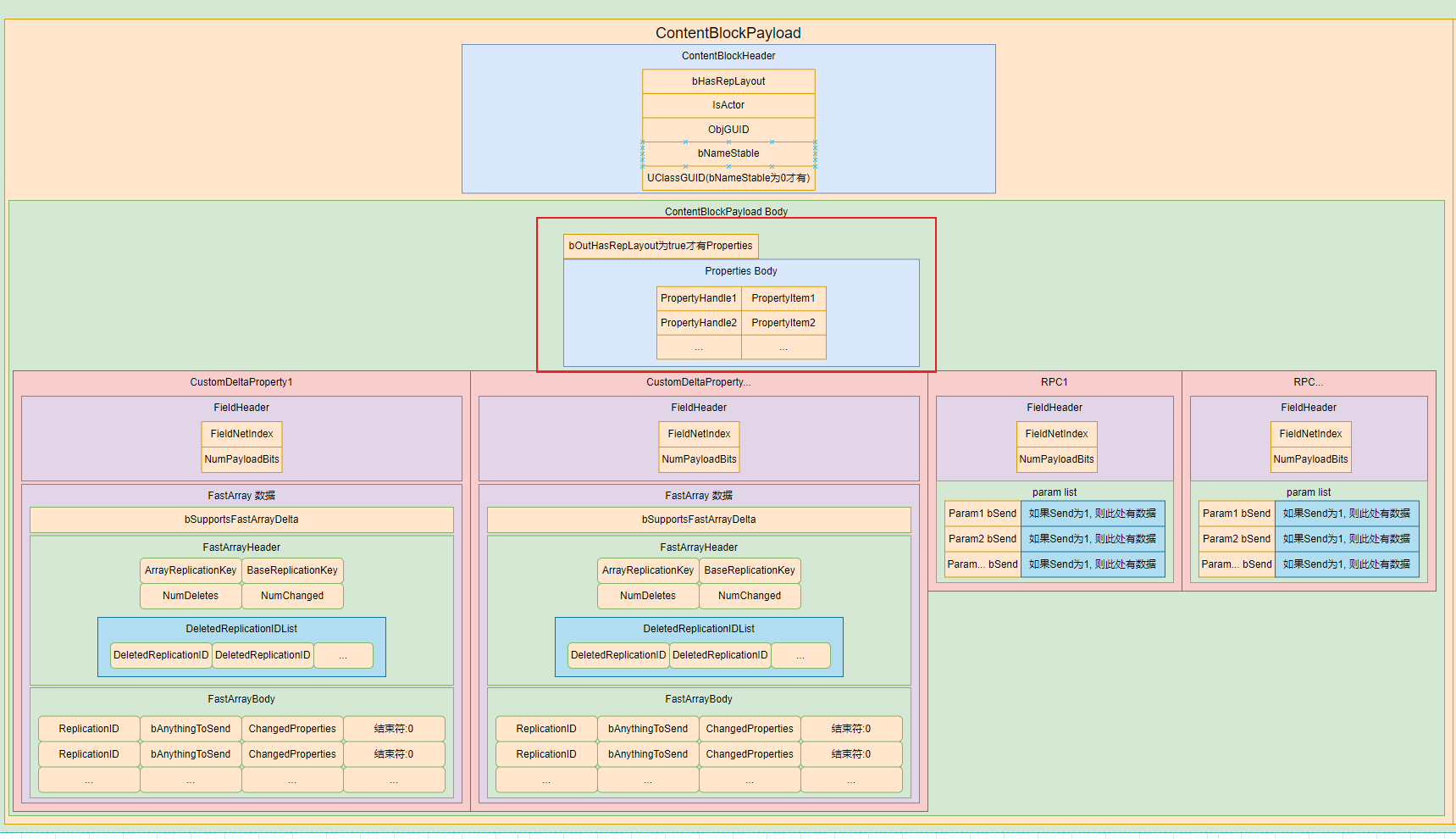Select NumChanged in CustomDeltaProperty... block

[750, 596]
